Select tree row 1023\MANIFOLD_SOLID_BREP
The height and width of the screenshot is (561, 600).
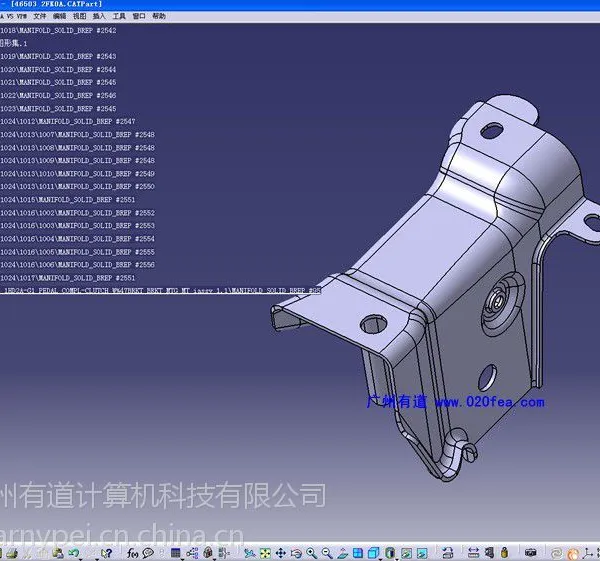coord(58,109)
